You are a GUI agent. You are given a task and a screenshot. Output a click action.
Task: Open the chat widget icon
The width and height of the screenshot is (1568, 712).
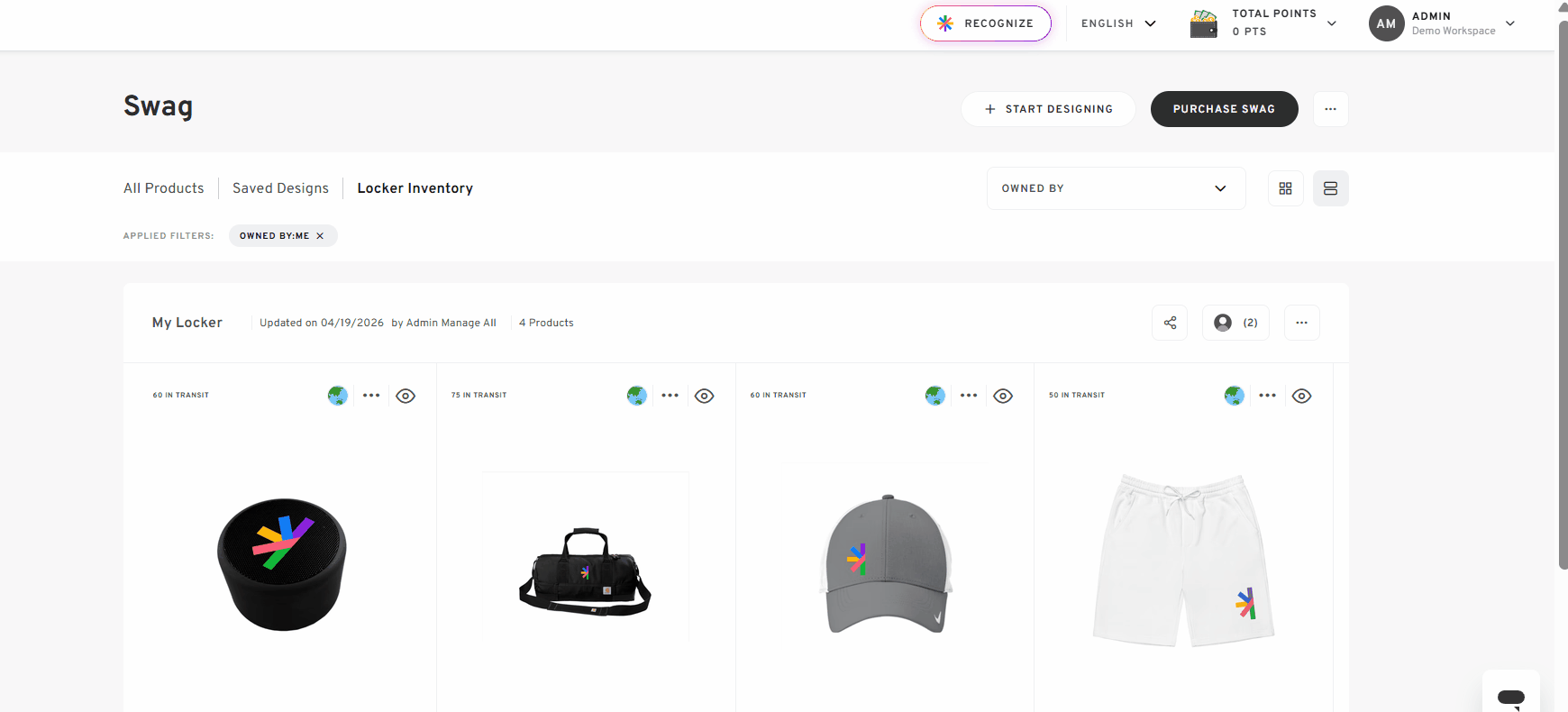pyautogui.click(x=1511, y=697)
